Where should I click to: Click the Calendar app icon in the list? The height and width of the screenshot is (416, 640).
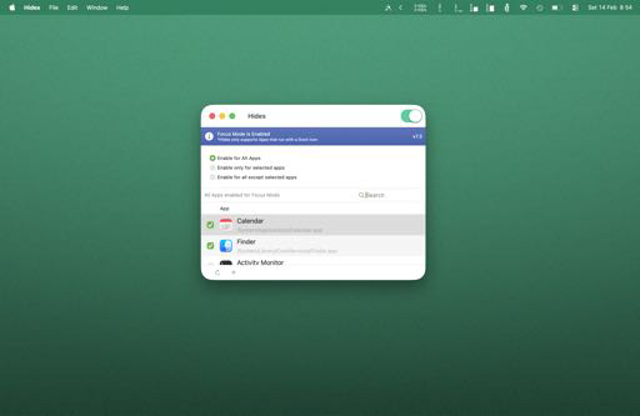[x=226, y=225]
